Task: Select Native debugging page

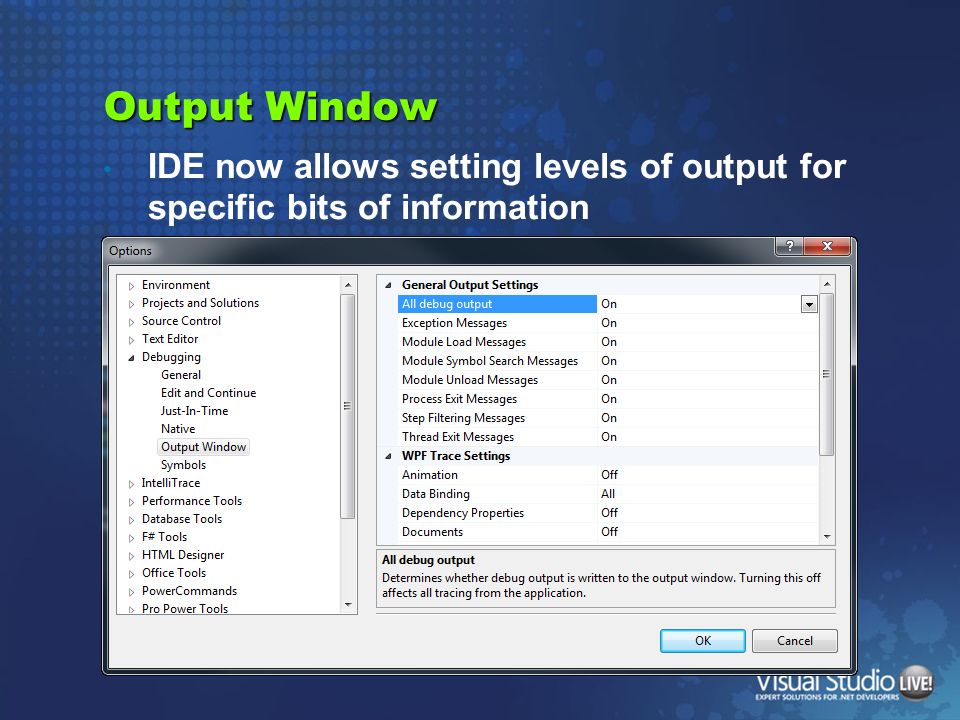Action: coord(178,429)
